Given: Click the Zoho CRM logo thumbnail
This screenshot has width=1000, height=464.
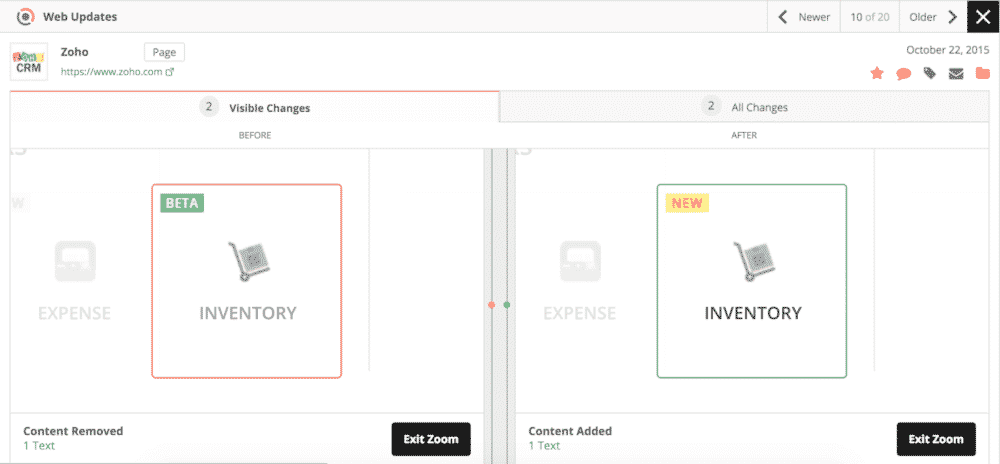Looking at the screenshot, I should pyautogui.click(x=30, y=62).
